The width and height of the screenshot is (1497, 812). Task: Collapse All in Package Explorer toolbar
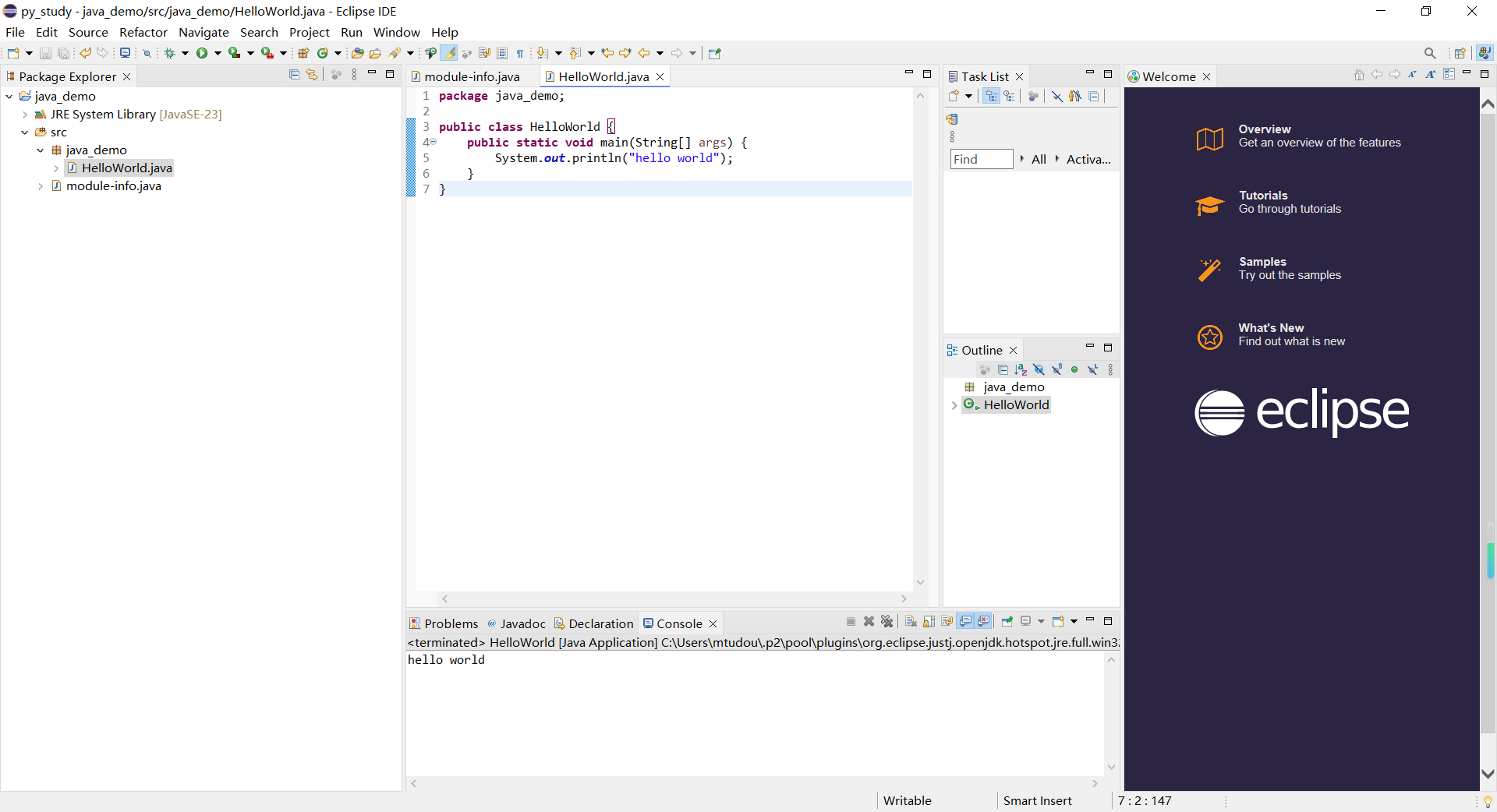click(x=294, y=74)
